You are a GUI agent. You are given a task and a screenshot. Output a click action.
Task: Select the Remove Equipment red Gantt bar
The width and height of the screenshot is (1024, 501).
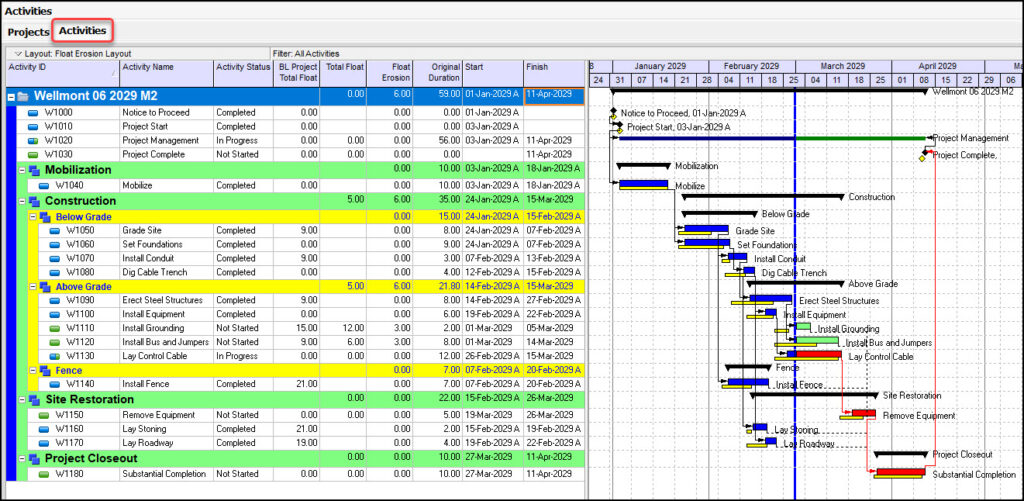click(863, 413)
